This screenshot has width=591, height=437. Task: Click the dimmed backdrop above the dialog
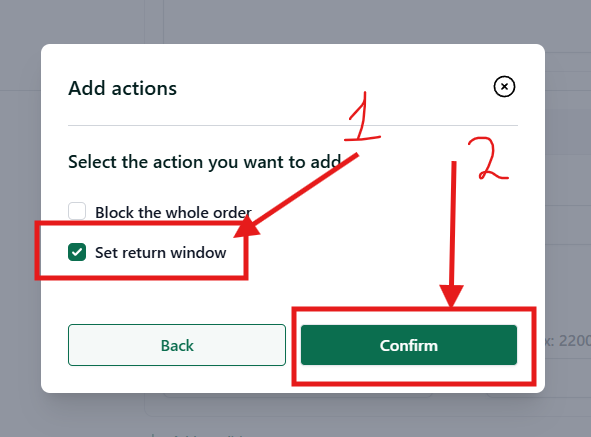[296, 21]
